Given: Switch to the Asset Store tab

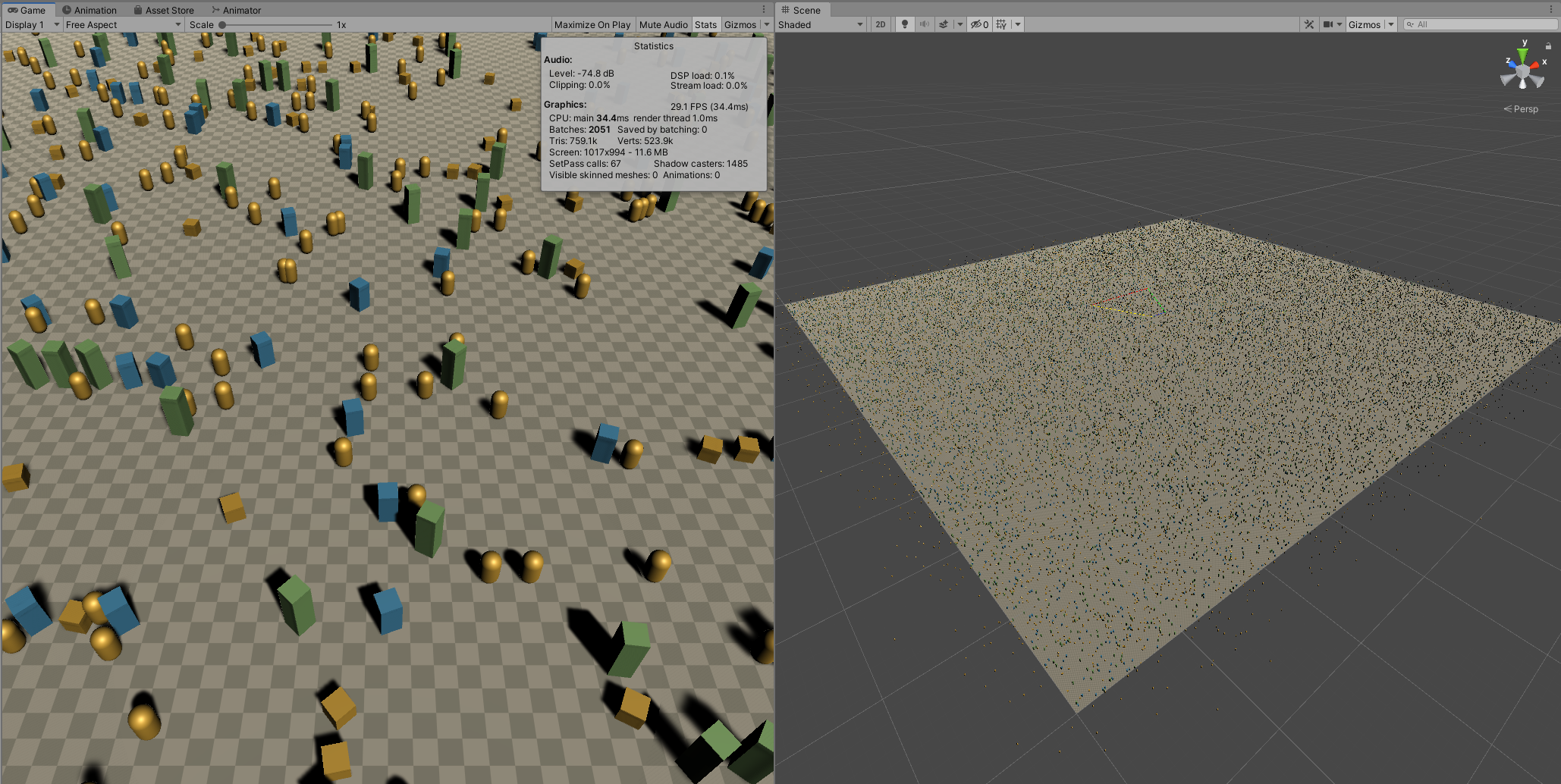Looking at the screenshot, I should [164, 10].
